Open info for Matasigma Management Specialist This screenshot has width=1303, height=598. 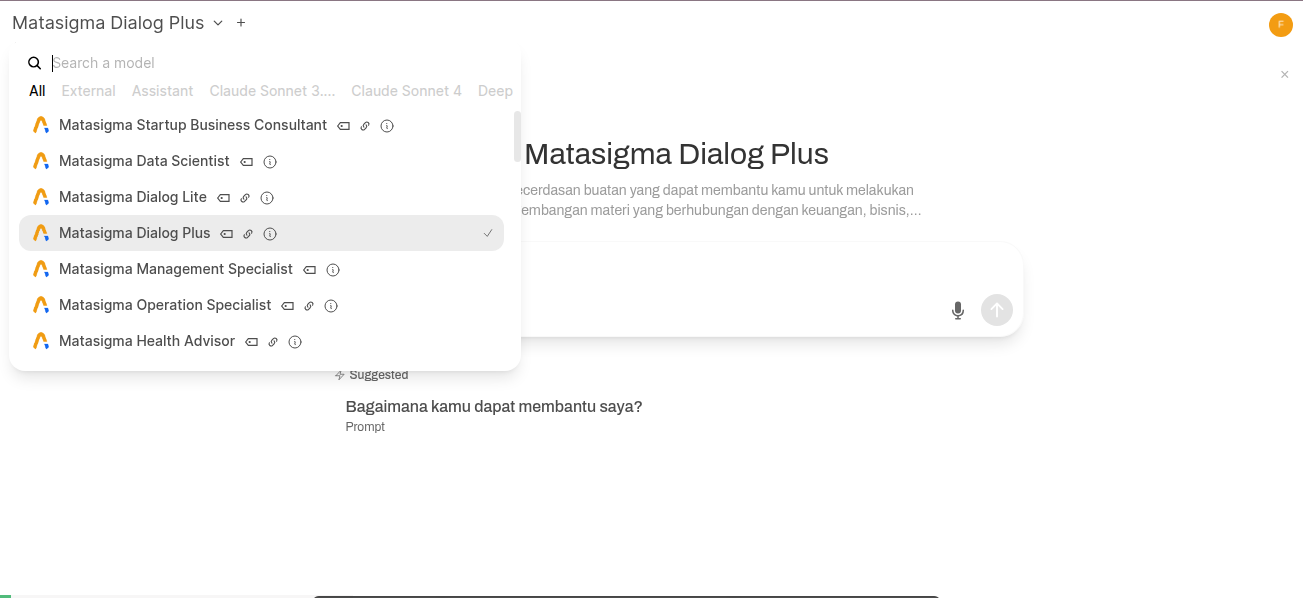(x=332, y=269)
